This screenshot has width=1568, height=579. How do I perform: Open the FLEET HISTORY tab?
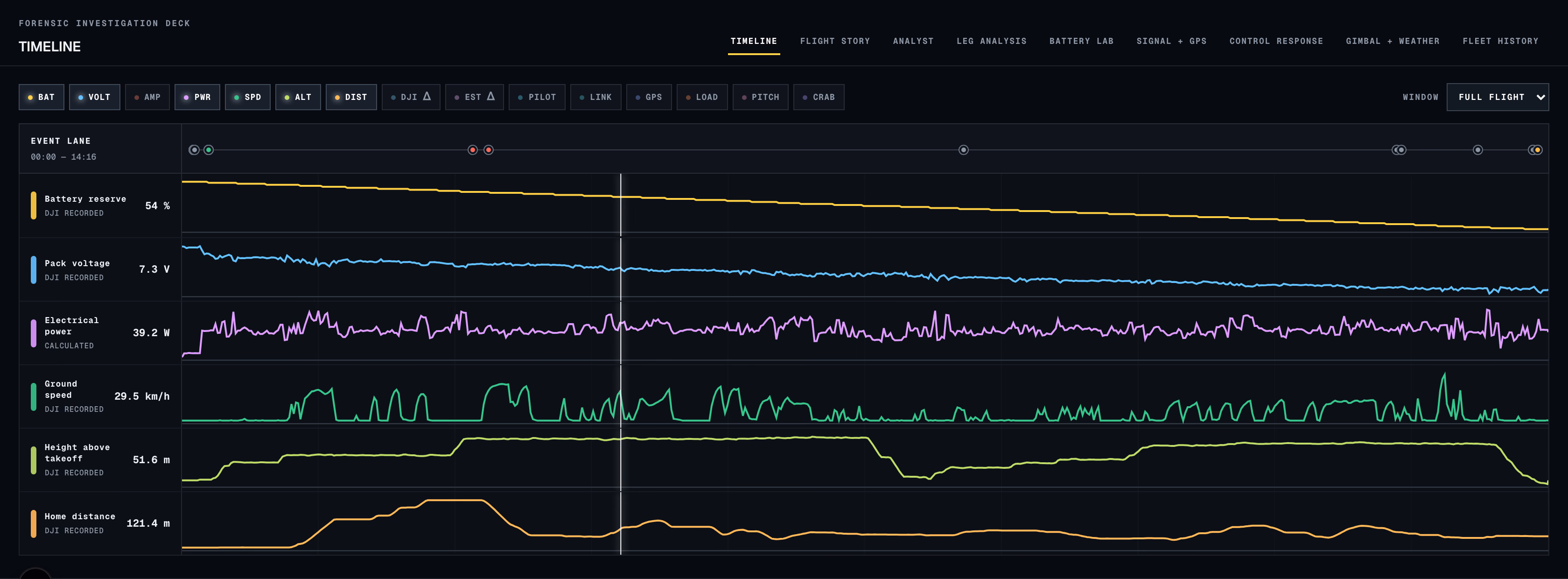click(1500, 42)
